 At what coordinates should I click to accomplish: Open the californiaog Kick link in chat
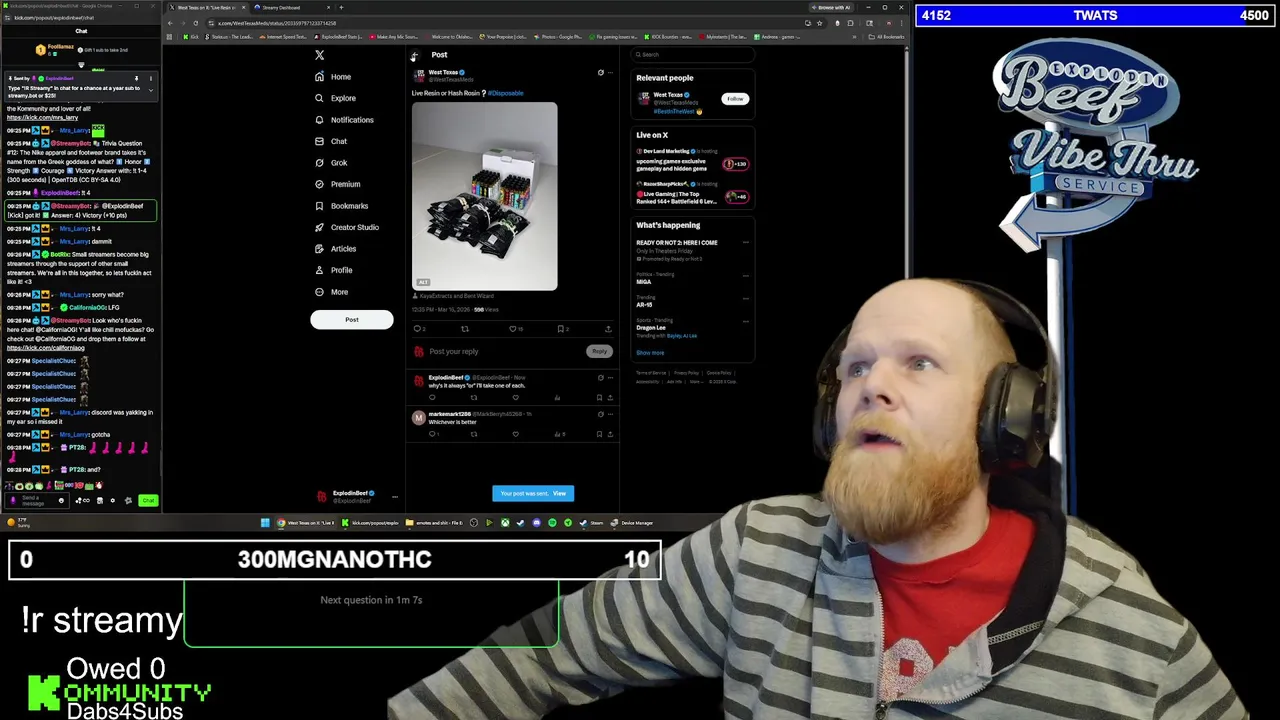(46, 348)
